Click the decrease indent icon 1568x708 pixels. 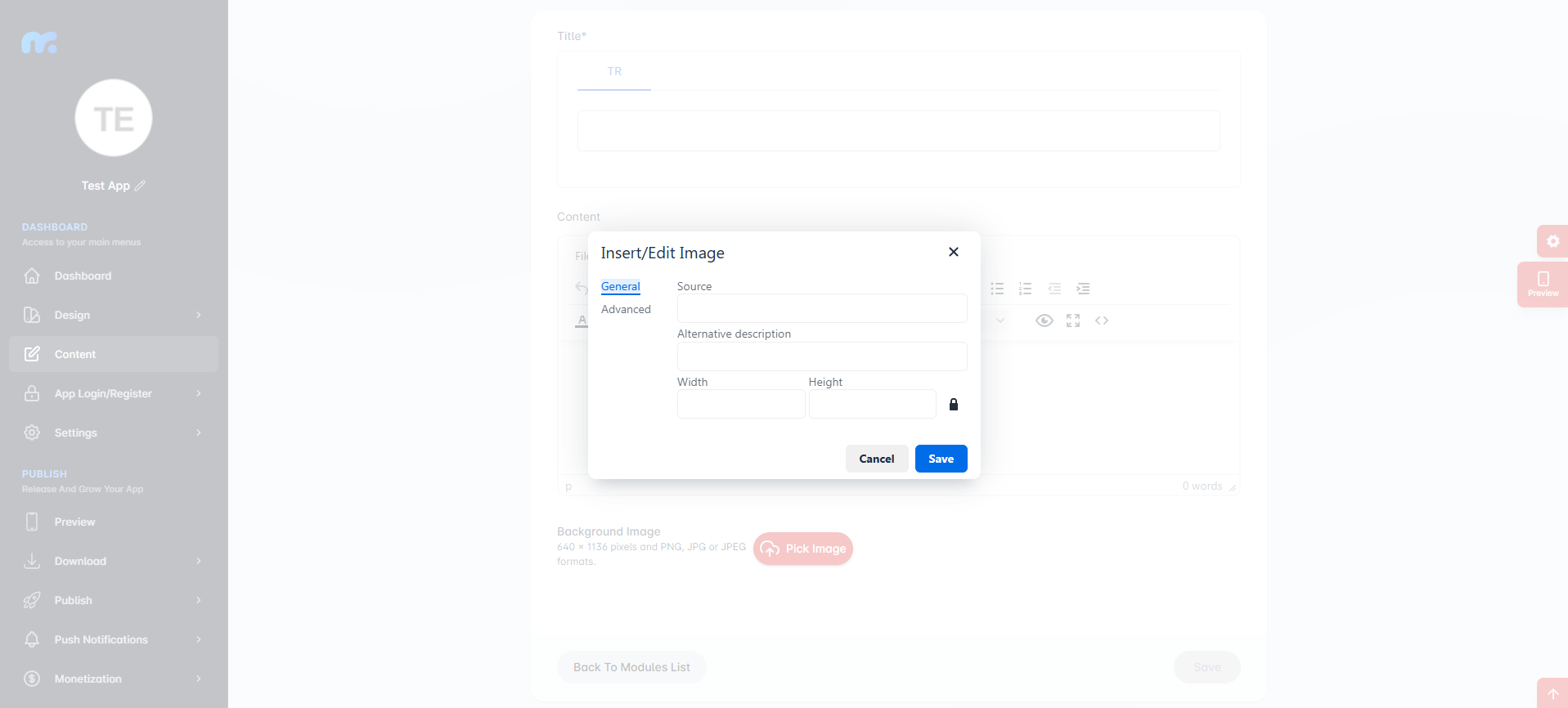pos(1054,289)
